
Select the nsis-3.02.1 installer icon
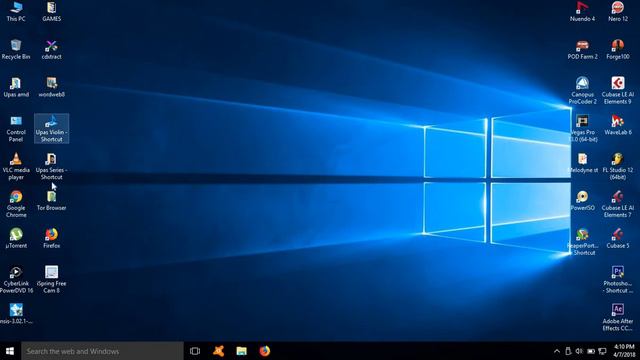pyautogui.click(x=16, y=314)
